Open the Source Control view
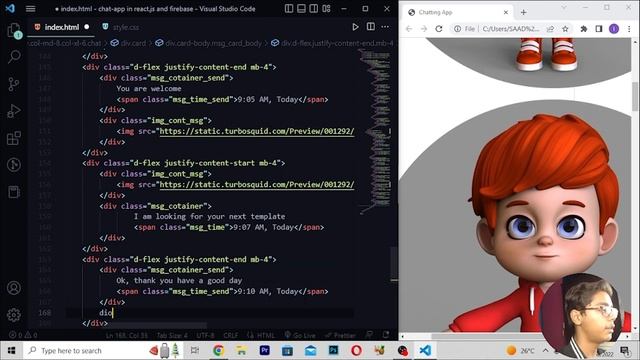Viewport: 640px width, 360px height. [14, 84]
